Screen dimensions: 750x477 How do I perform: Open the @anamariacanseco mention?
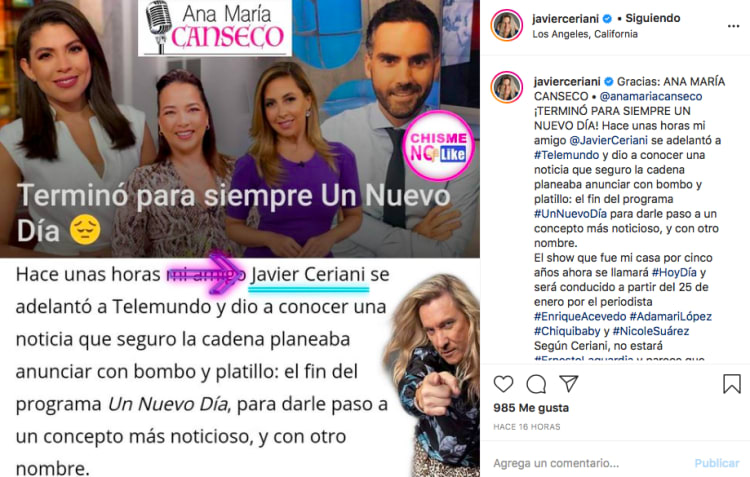651,96
